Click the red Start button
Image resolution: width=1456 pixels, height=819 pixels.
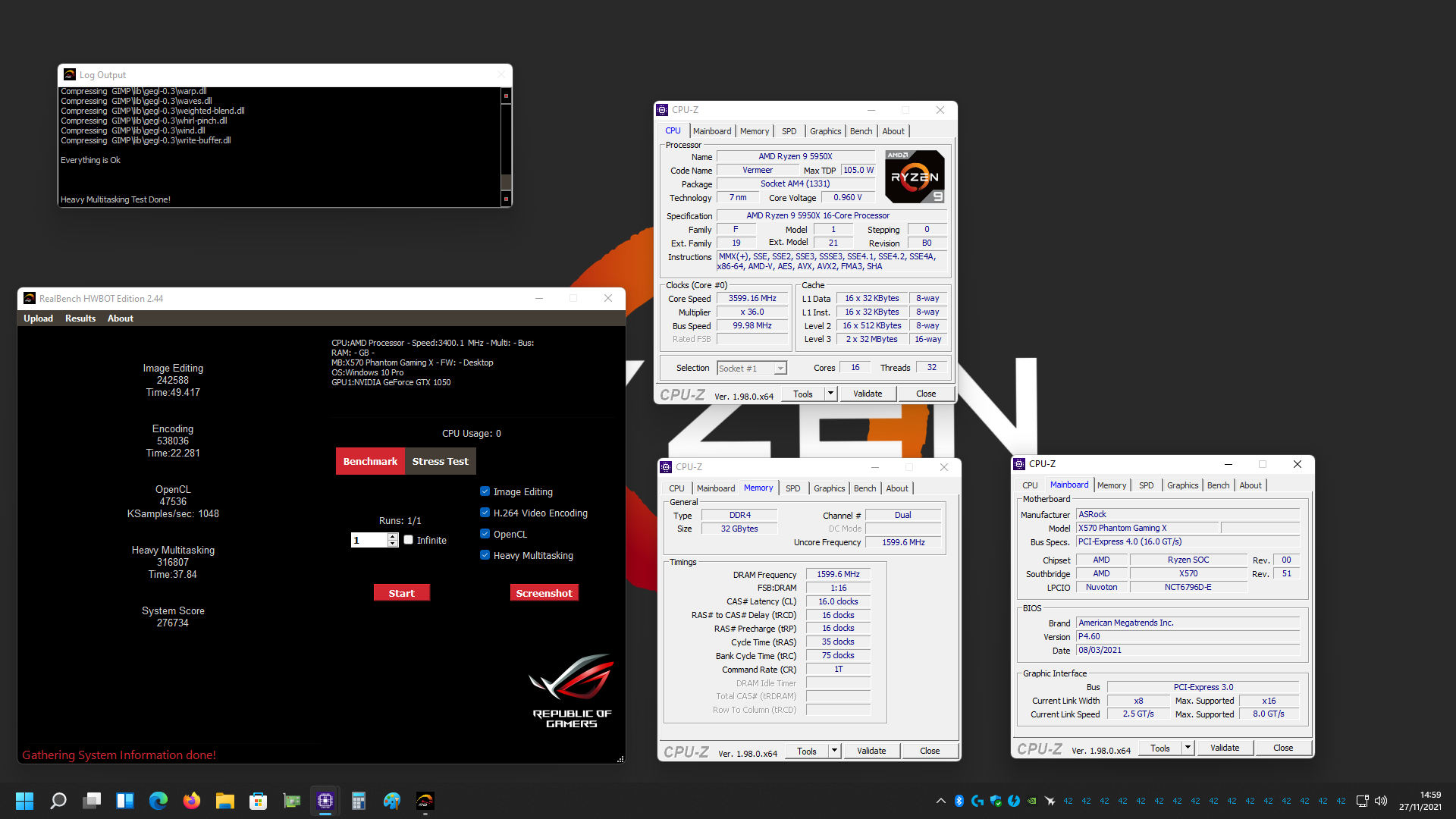tap(401, 593)
